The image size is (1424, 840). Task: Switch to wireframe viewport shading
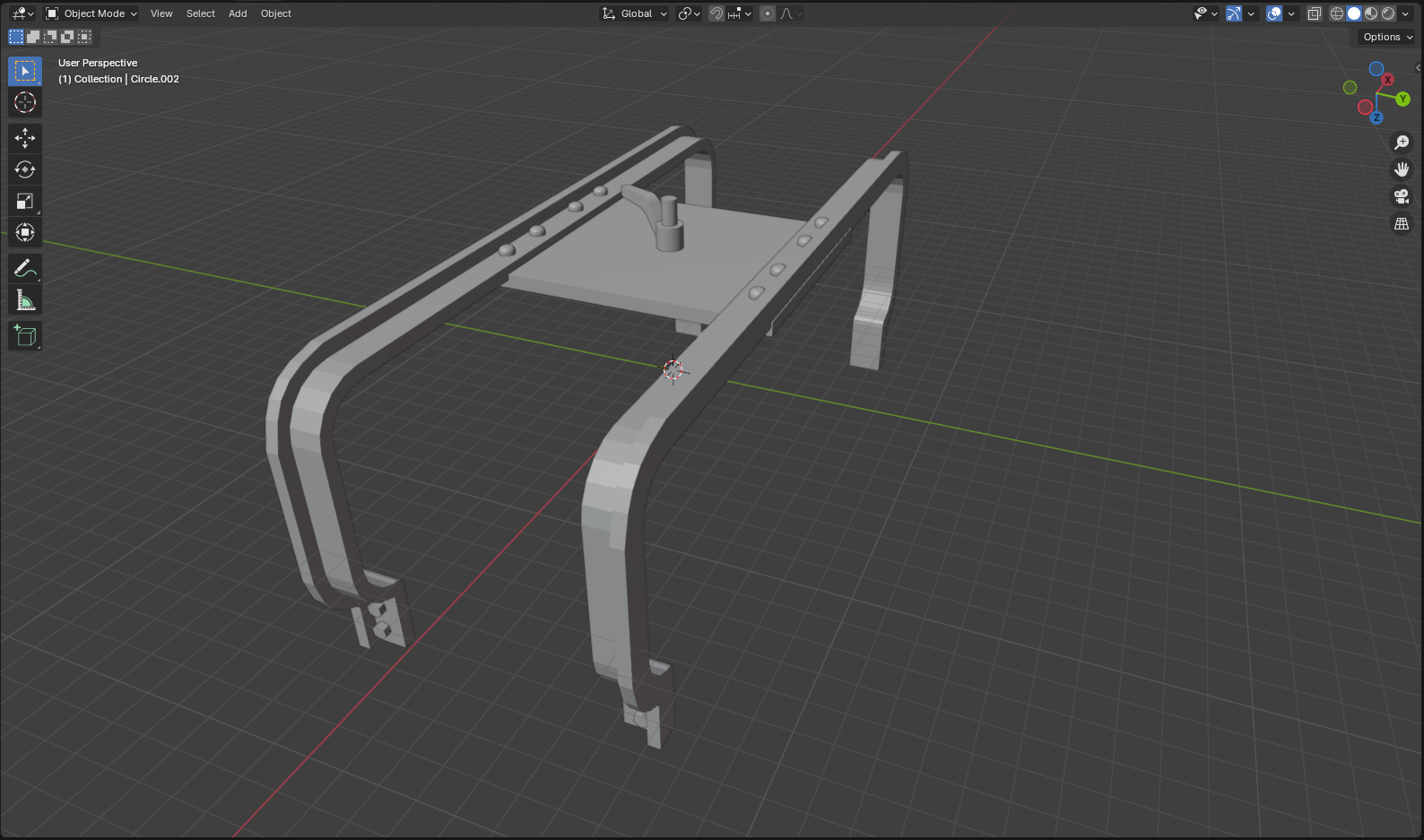tap(1337, 13)
